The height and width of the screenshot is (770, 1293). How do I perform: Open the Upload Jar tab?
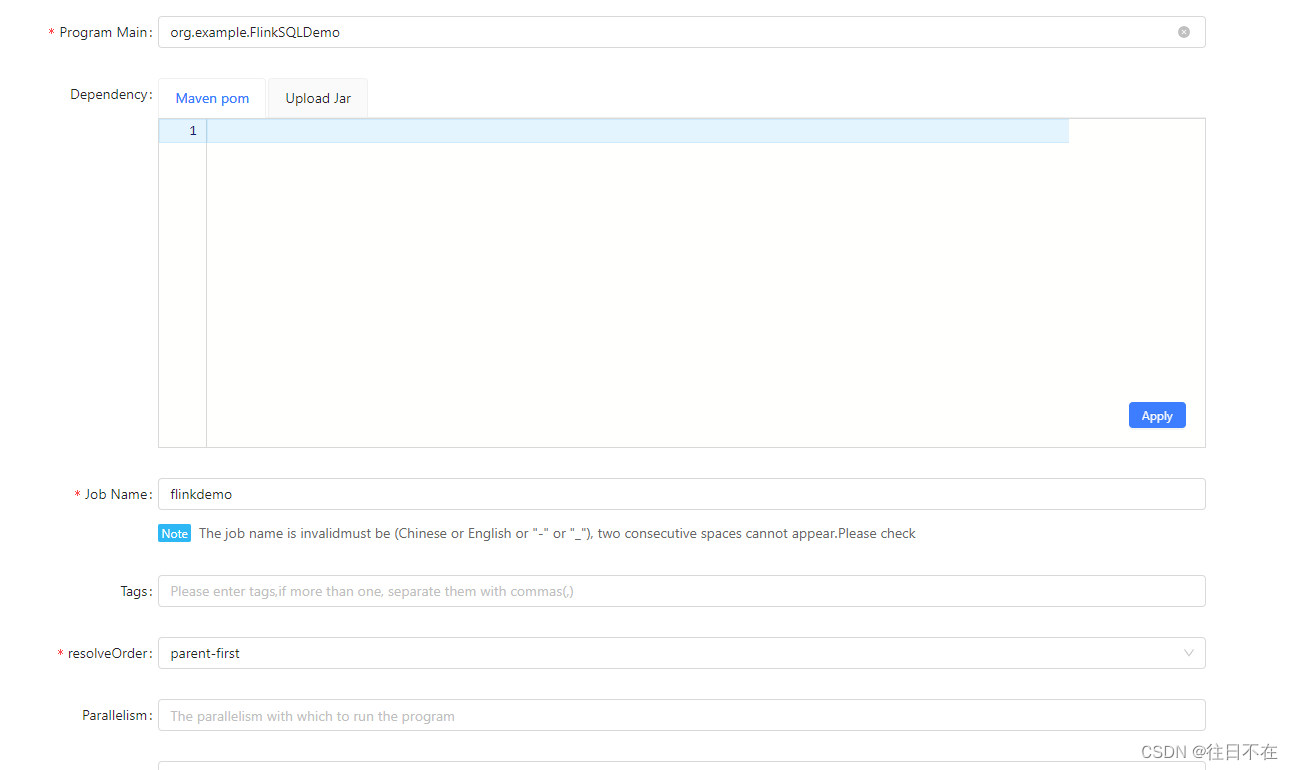[x=318, y=98]
